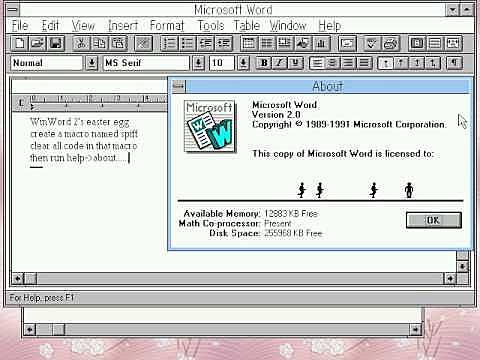
Task: Click the Open file toolbar icon
Action: point(38,43)
